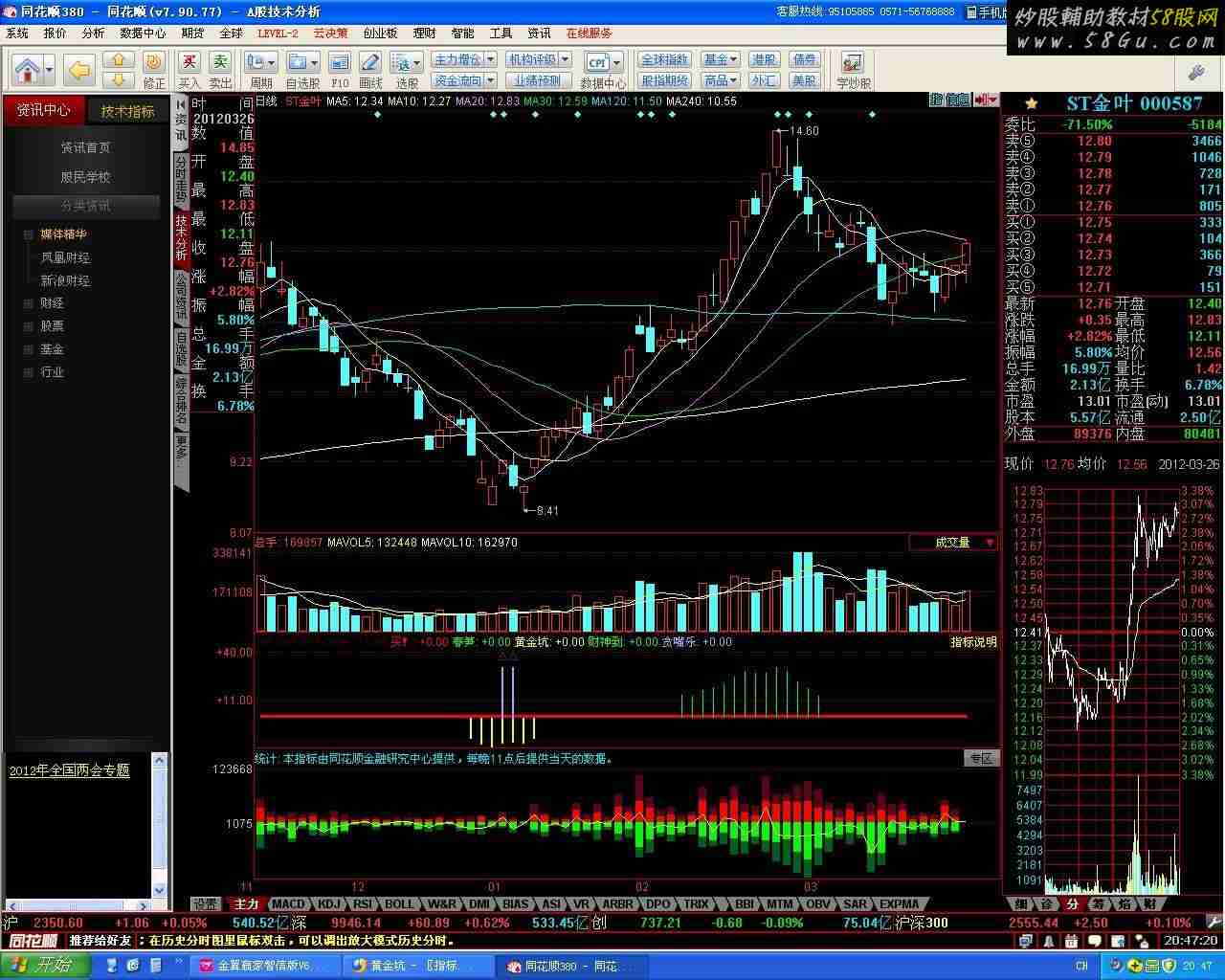Open the CPI 数据中心 icon
The width and height of the screenshot is (1225, 980).
click(603, 70)
